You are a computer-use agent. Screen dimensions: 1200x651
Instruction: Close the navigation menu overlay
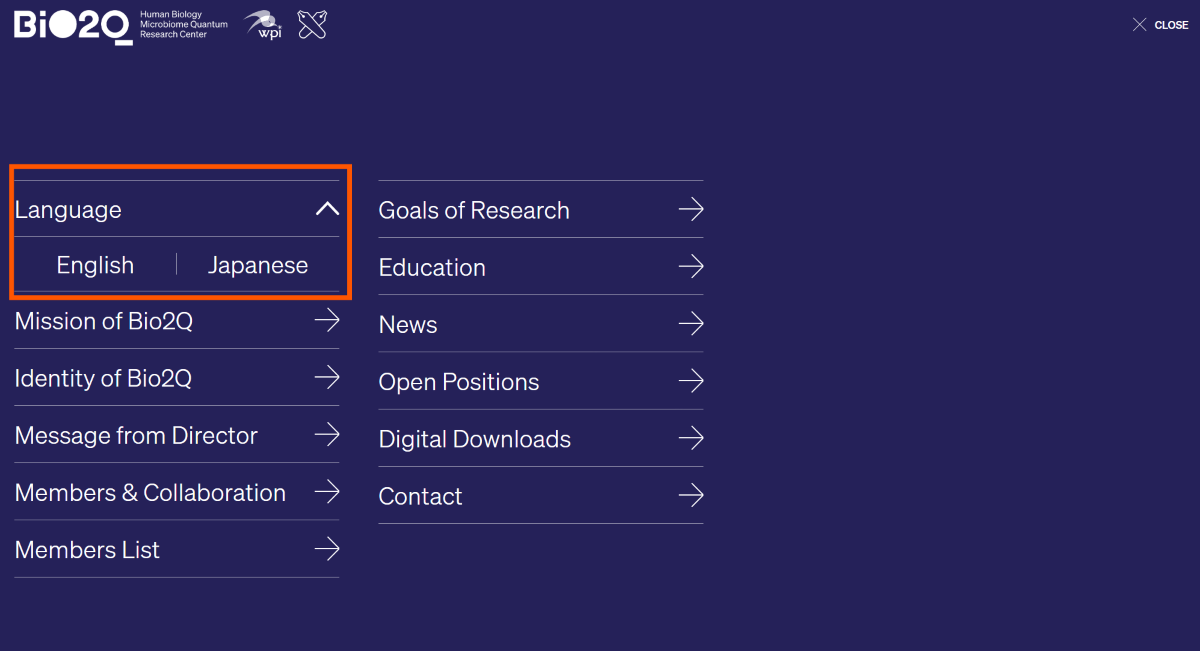click(1160, 25)
